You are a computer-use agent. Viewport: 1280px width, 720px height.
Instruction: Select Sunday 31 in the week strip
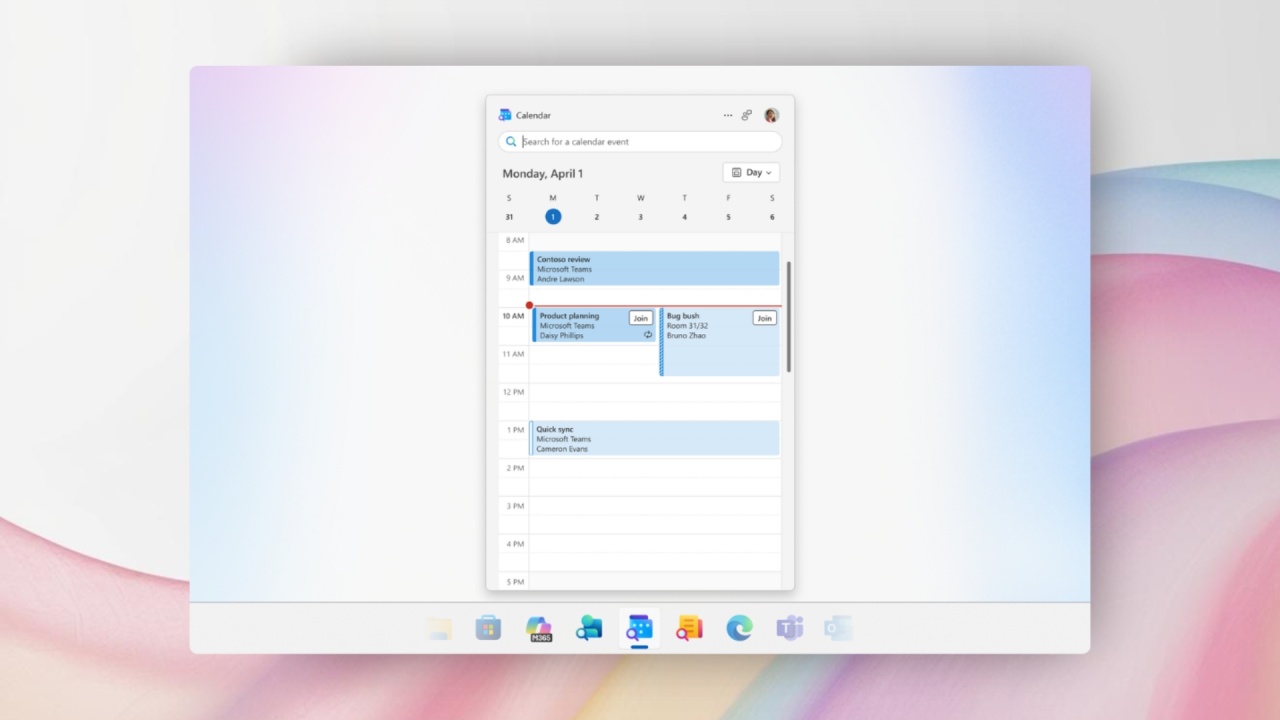pyautogui.click(x=509, y=217)
